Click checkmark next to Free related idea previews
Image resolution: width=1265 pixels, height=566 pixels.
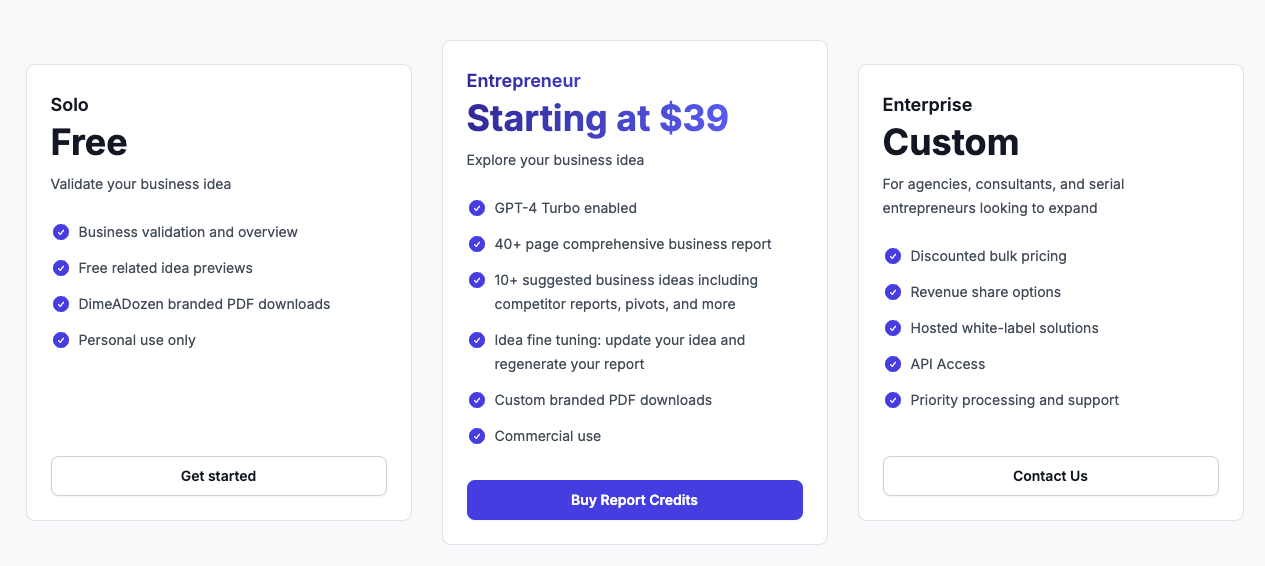61,268
